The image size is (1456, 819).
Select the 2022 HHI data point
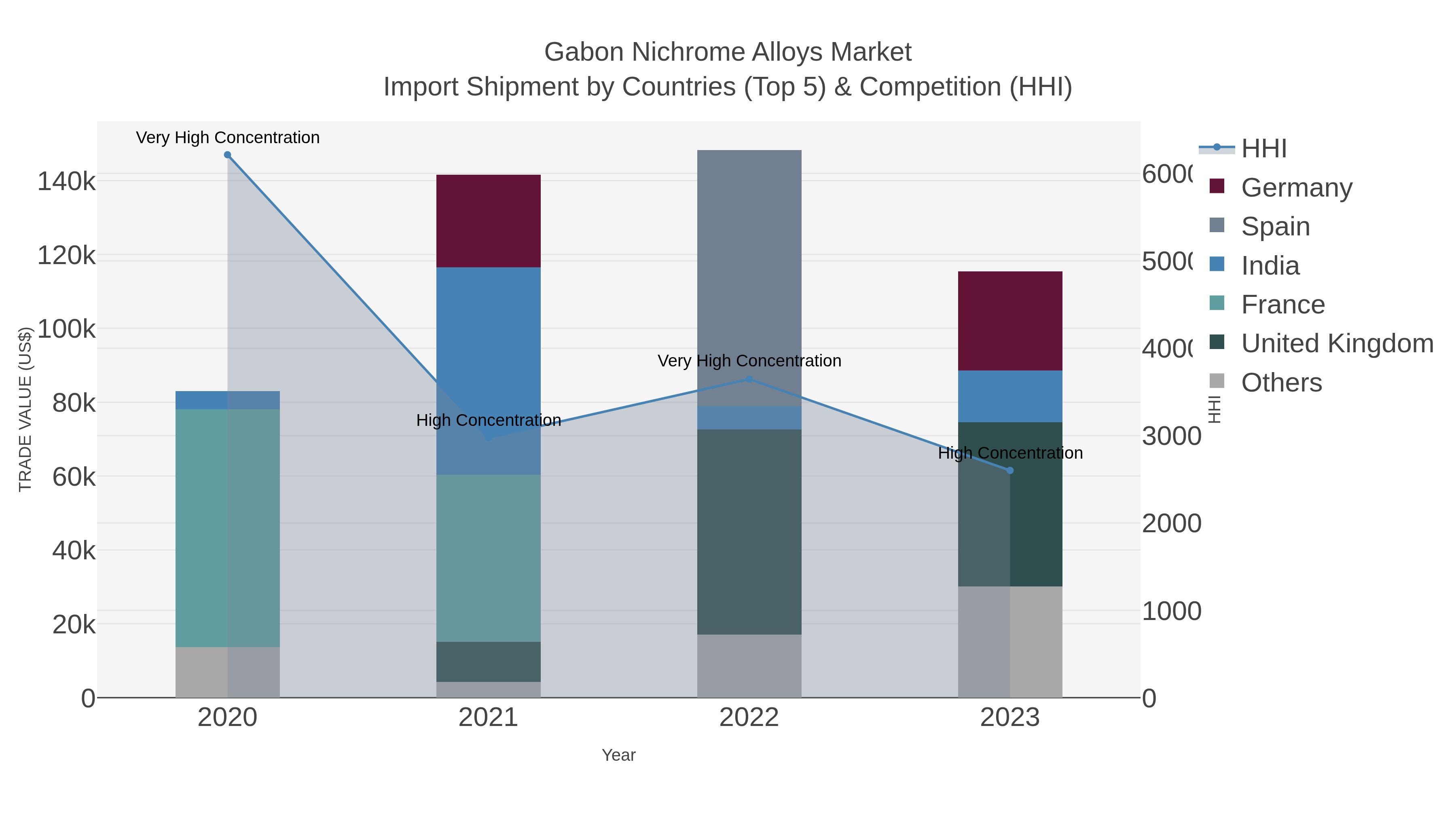click(749, 379)
